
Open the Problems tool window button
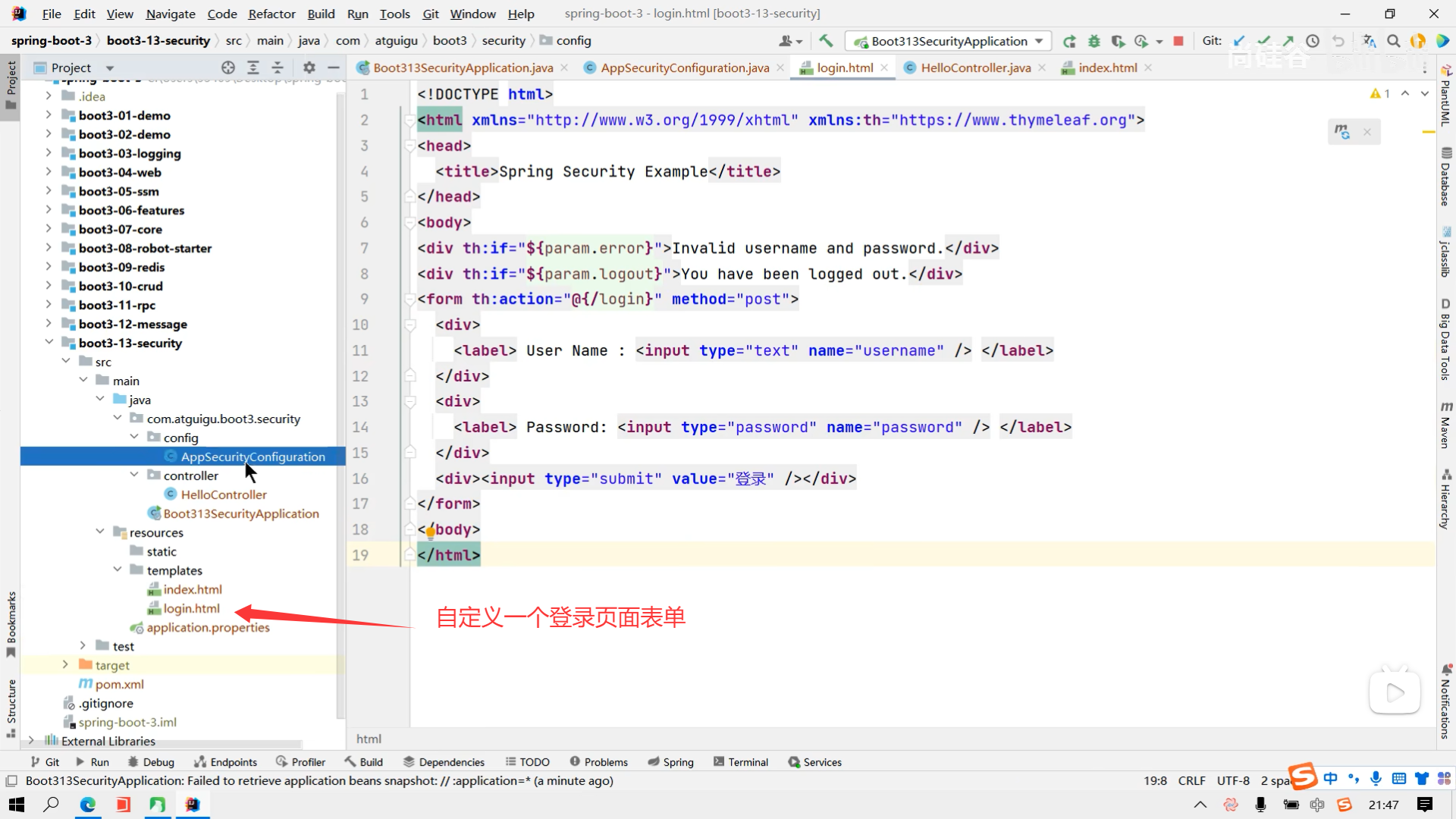click(598, 762)
